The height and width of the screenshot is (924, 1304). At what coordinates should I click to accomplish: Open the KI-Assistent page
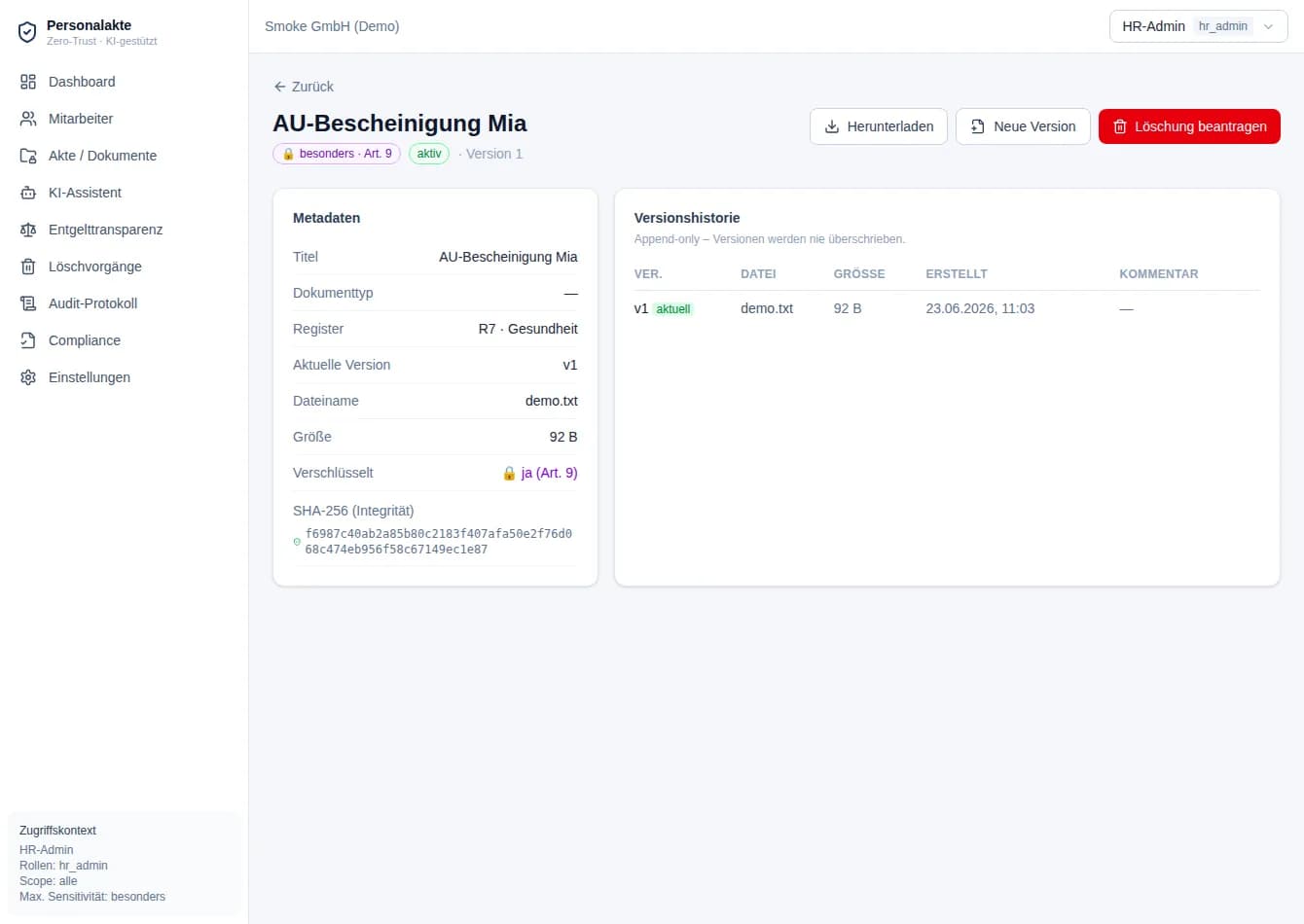[x=124, y=193]
